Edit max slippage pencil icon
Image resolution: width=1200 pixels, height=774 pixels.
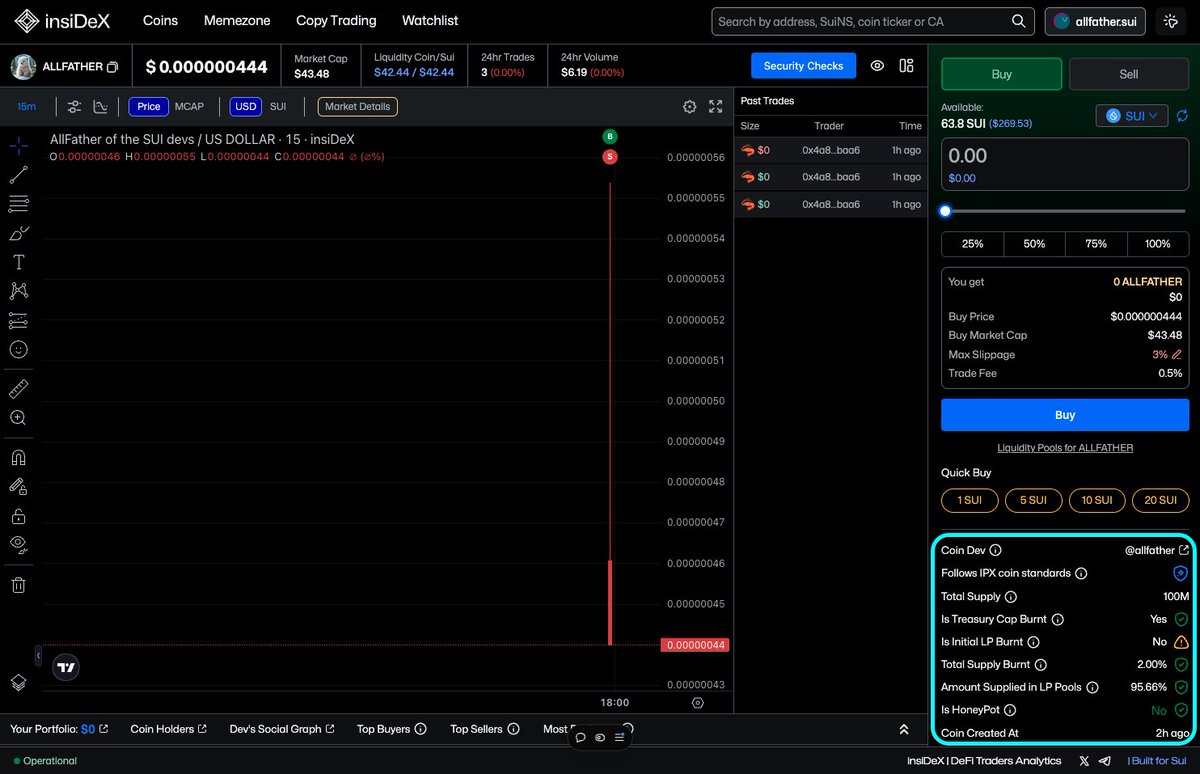[x=1176, y=355]
